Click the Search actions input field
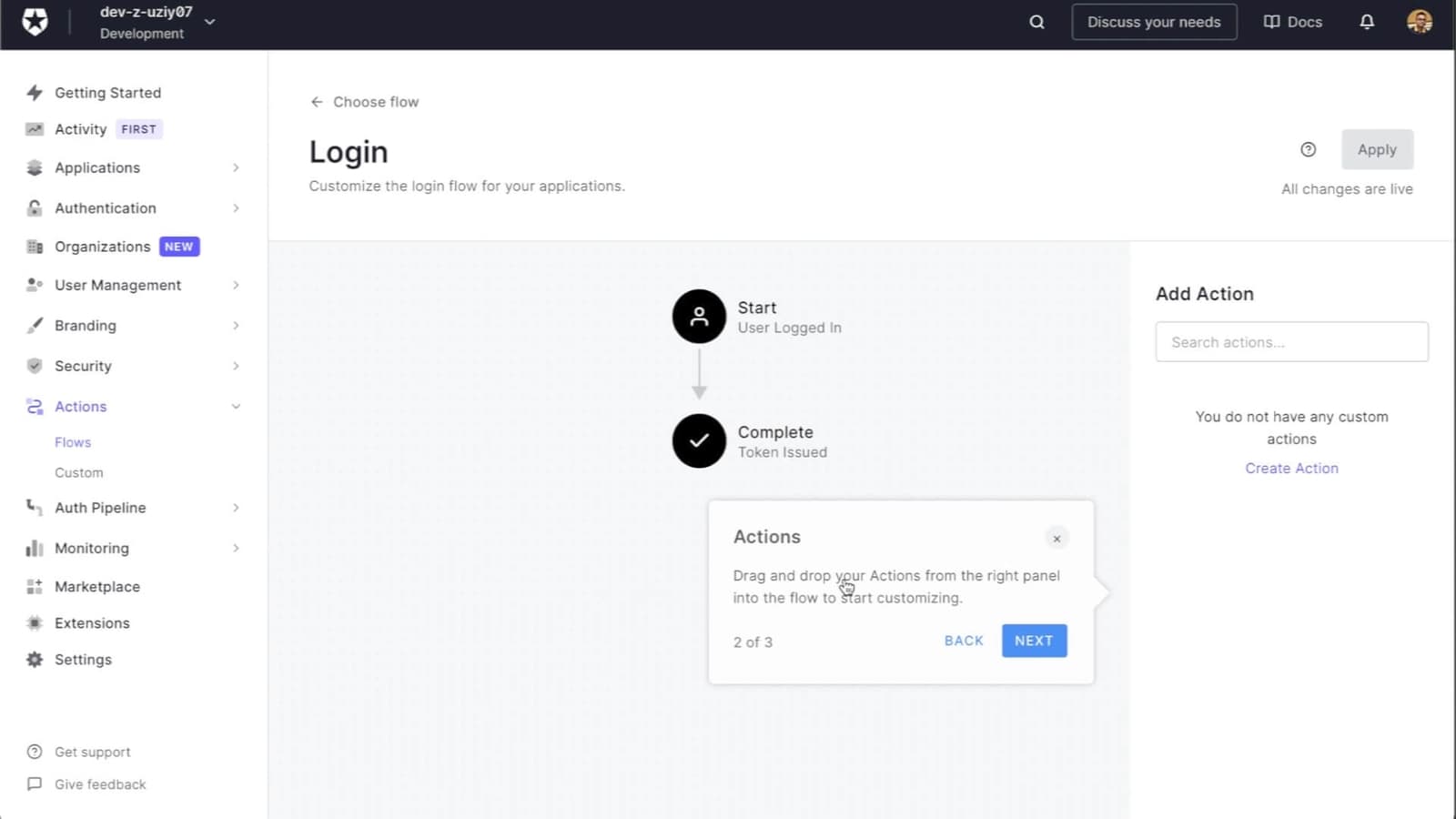 pyautogui.click(x=1291, y=341)
